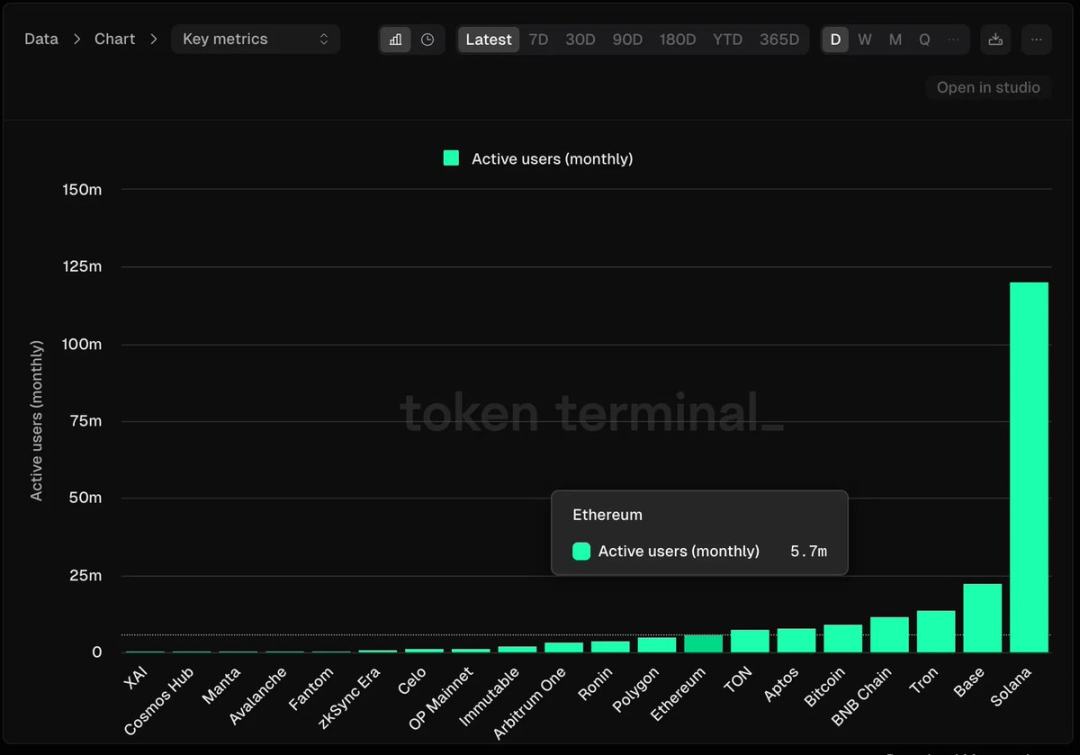1080x755 pixels.
Task: Switch to time series clock icon
Action: coord(428,39)
